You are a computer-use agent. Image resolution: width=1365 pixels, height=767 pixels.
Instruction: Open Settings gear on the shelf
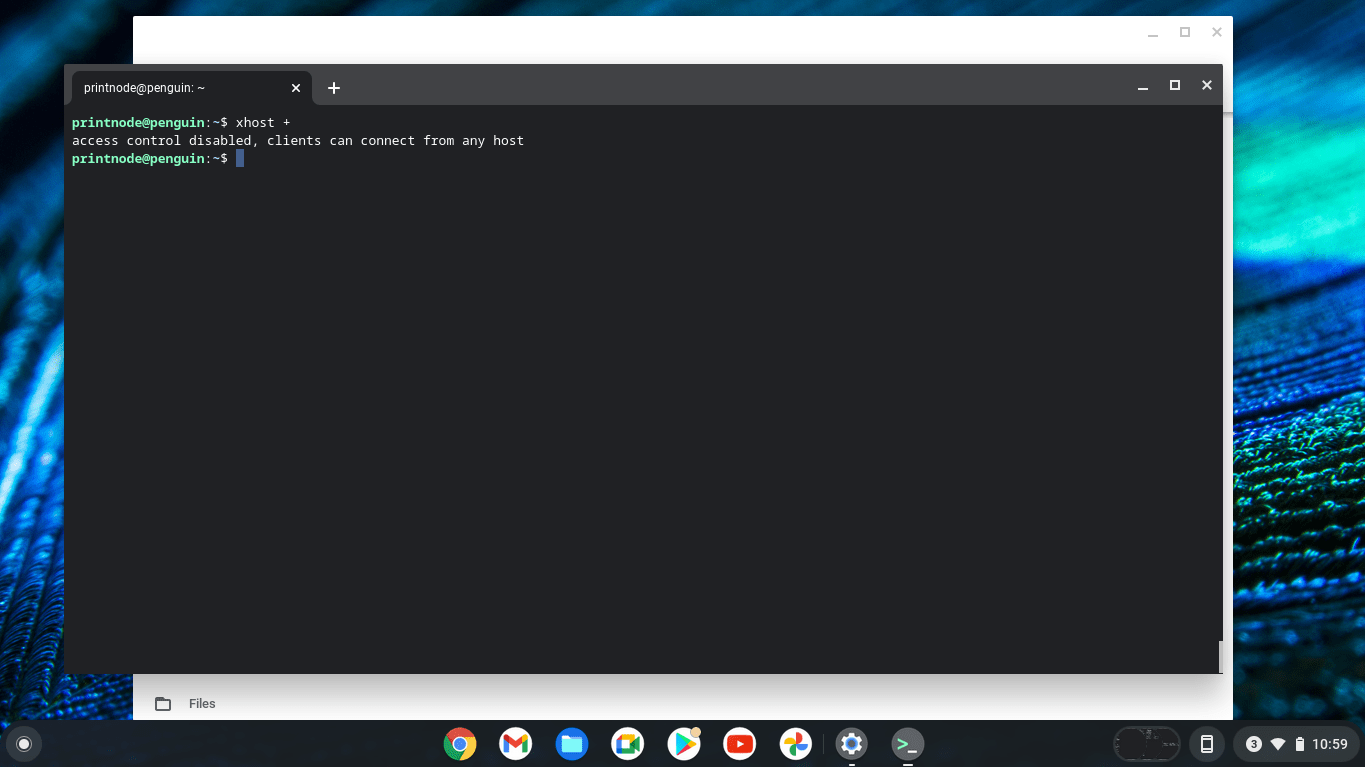coord(852,743)
